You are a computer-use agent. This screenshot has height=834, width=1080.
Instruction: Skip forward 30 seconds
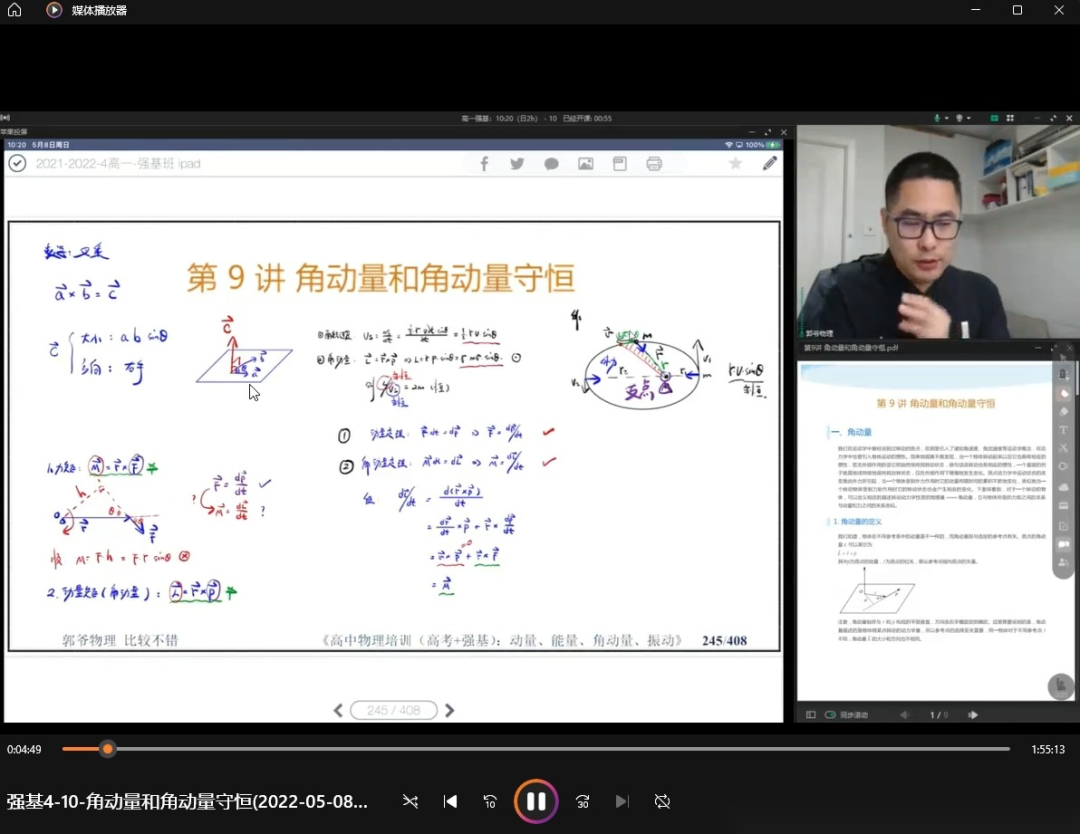pyautogui.click(x=582, y=801)
